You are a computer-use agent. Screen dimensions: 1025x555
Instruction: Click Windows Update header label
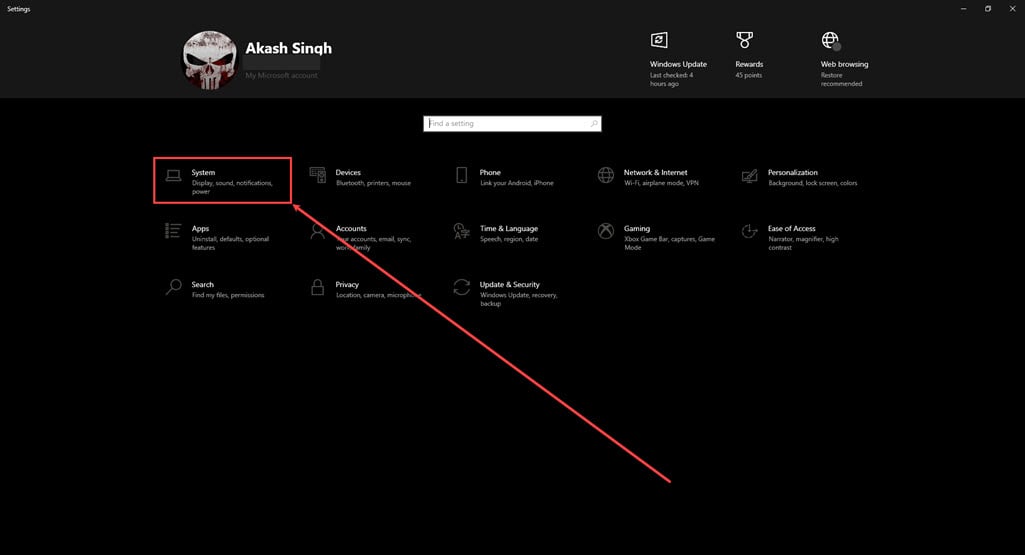tap(678, 64)
